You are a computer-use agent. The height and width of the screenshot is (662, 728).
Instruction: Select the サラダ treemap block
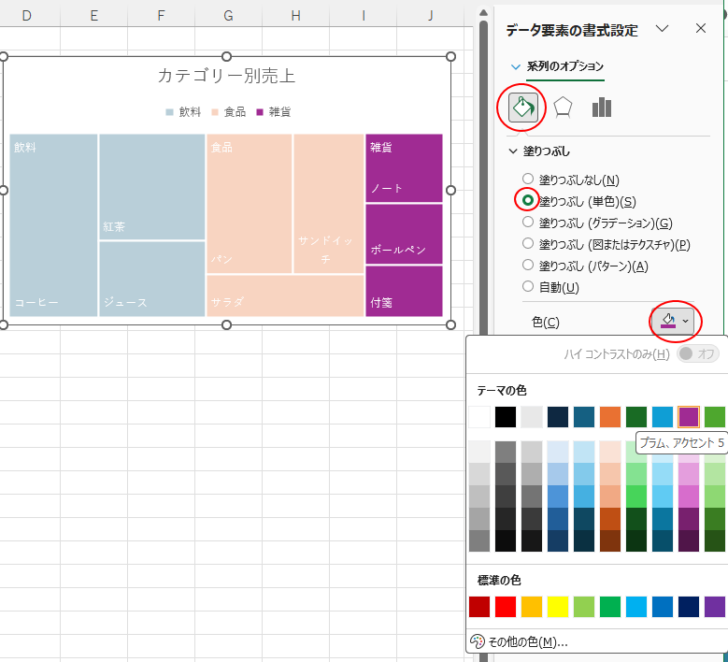point(285,296)
